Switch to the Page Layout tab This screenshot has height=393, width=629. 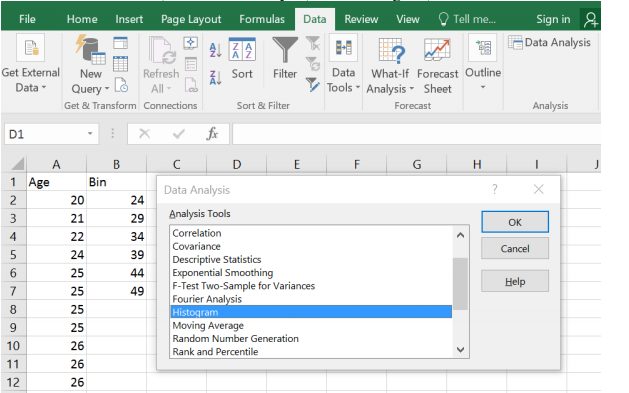pyautogui.click(x=191, y=19)
